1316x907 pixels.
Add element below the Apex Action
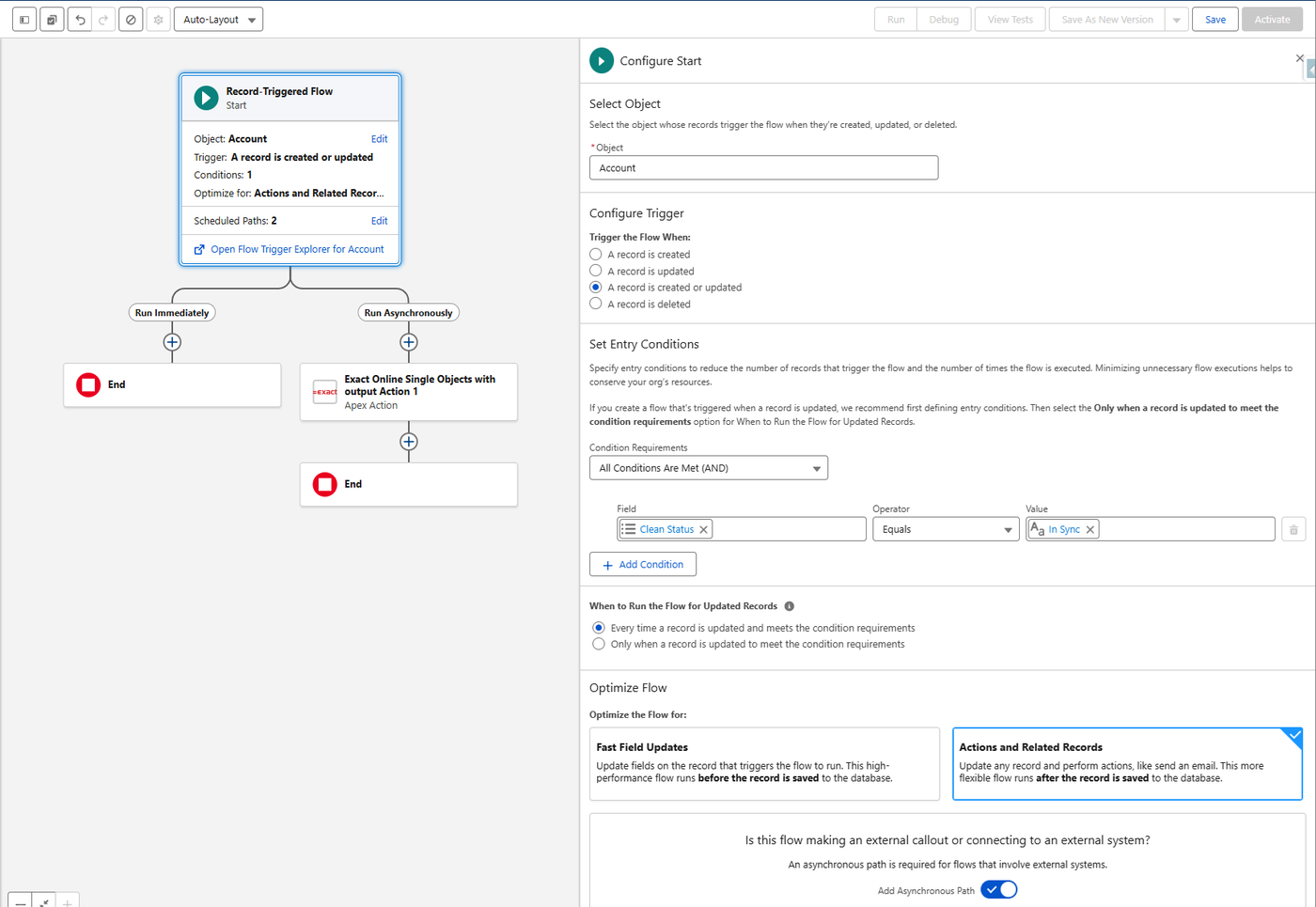pyautogui.click(x=409, y=442)
